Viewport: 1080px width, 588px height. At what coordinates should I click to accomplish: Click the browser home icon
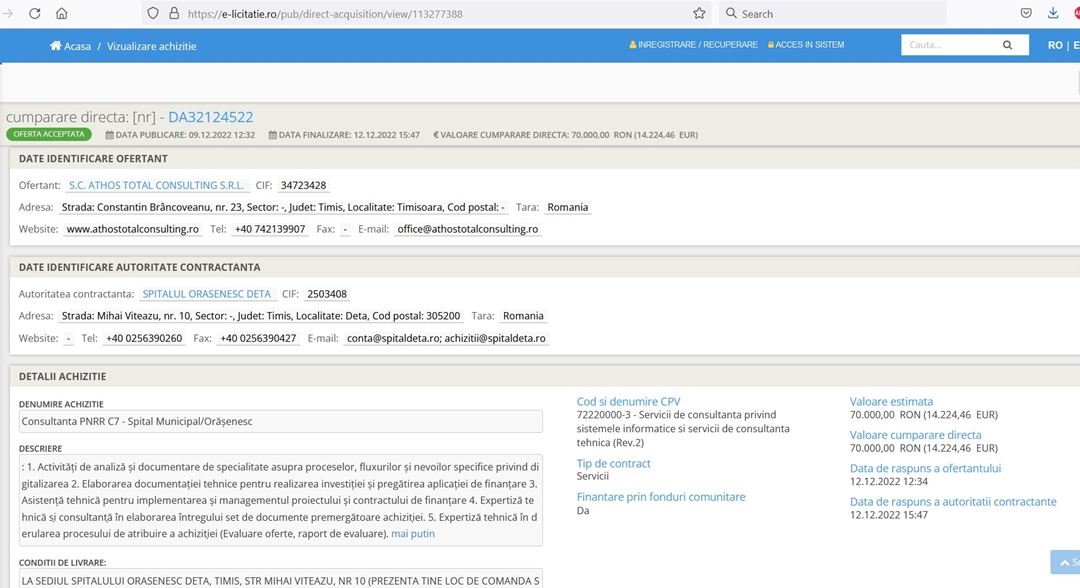tap(62, 14)
